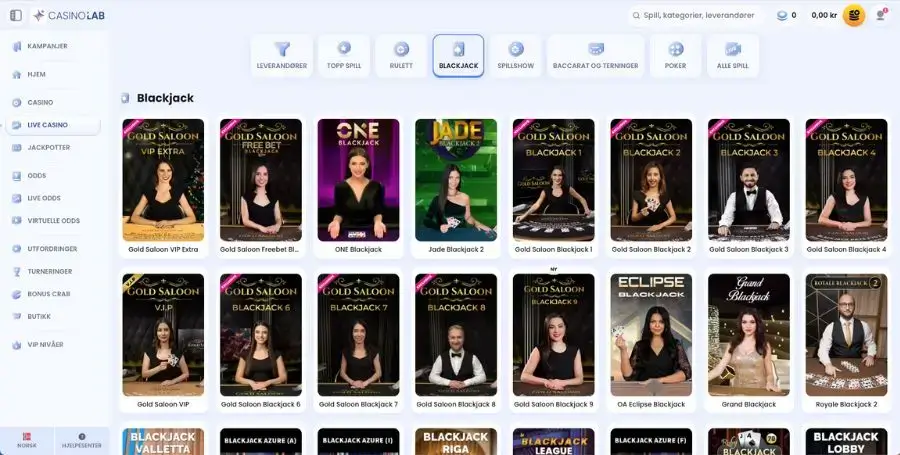Screen dimensions: 900x455
Task: Click the Casino sidebar icon
Action: [17, 103]
